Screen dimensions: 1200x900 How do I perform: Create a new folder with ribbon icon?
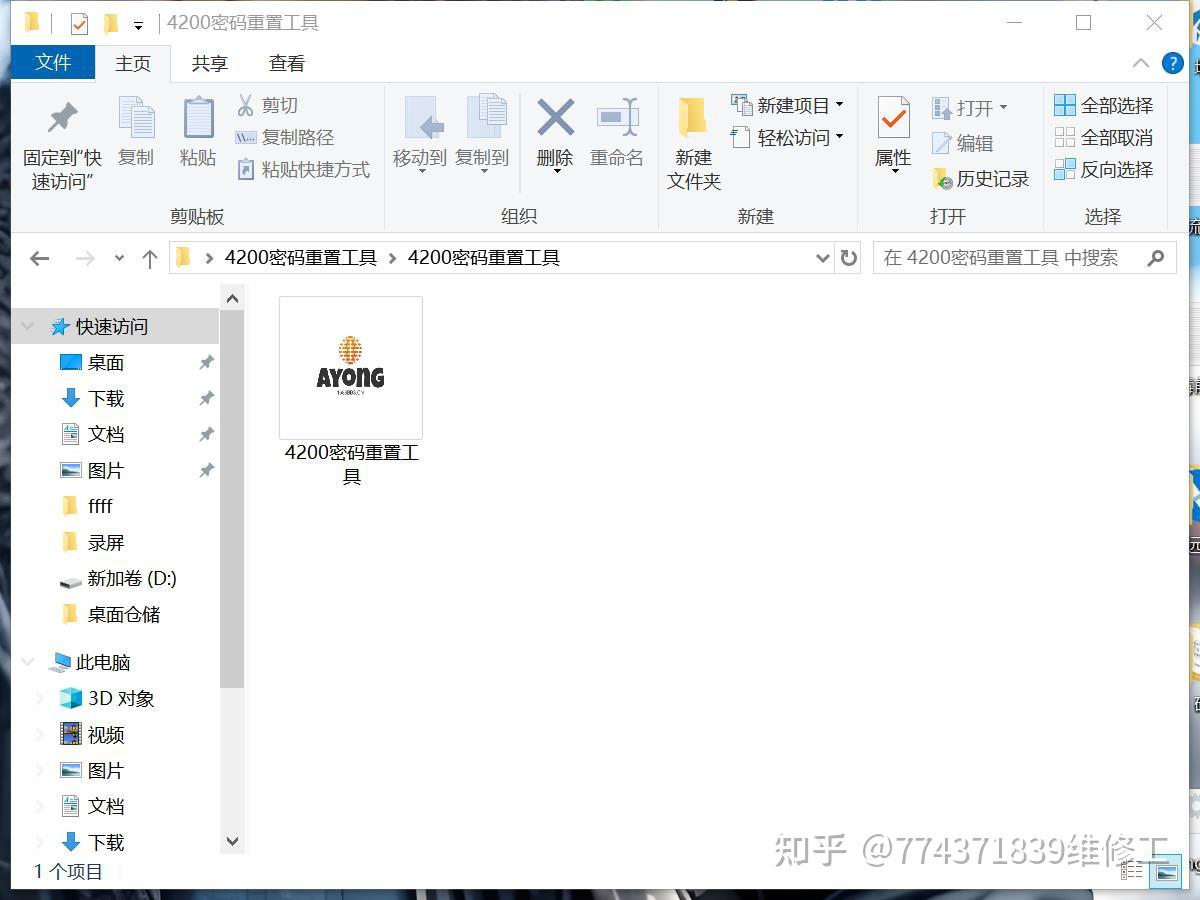(693, 120)
